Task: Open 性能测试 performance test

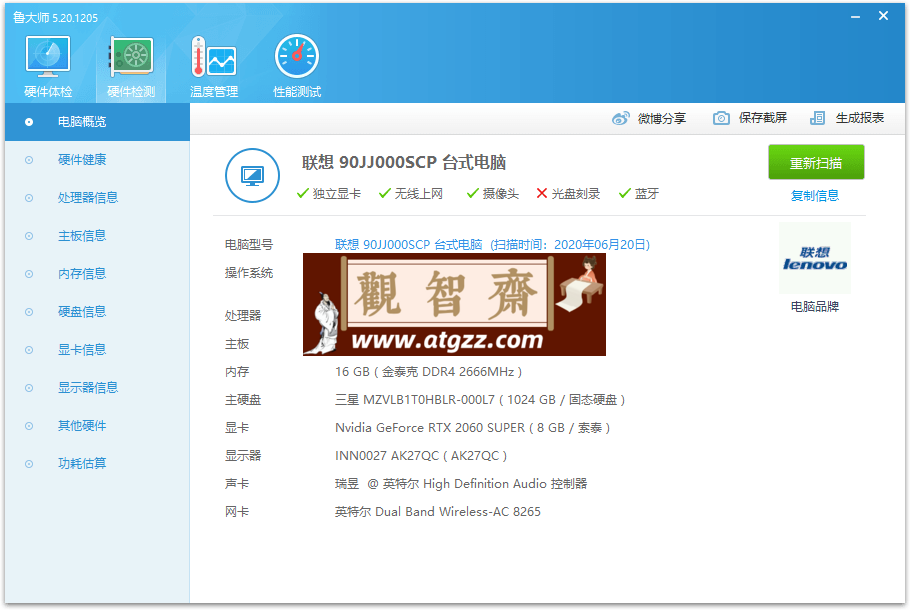Action: (297, 66)
